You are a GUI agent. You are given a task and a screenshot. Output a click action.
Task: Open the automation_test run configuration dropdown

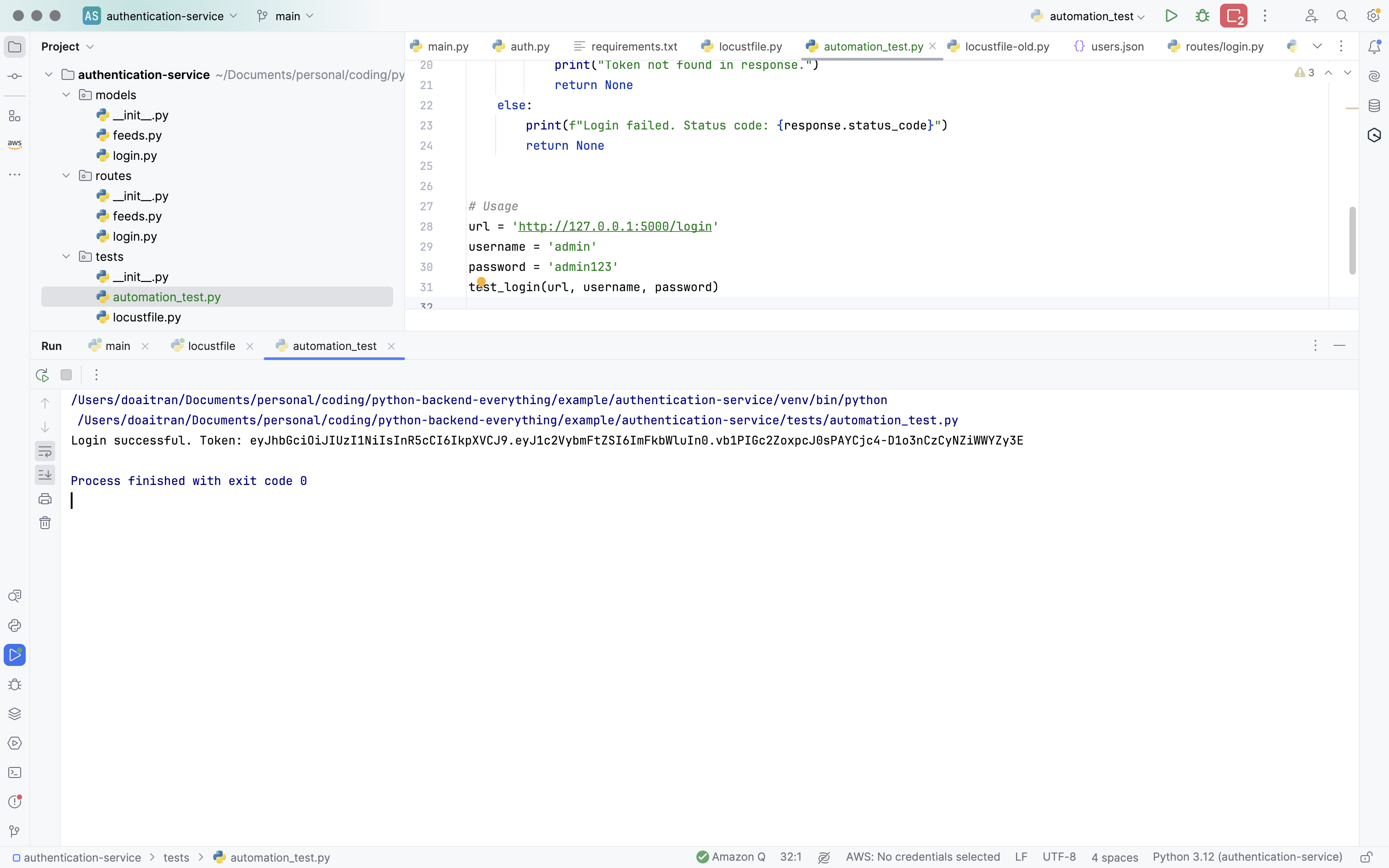(x=1088, y=16)
